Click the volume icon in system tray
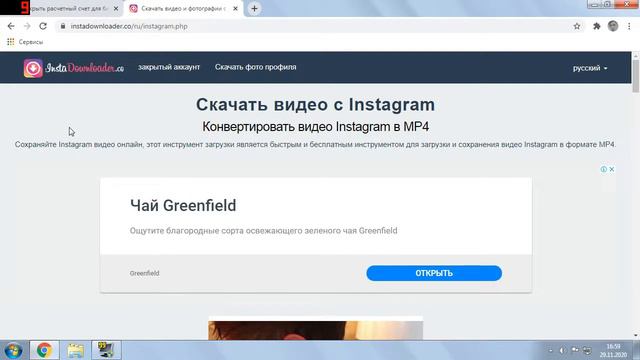The height and width of the screenshot is (360, 640). 562,350
